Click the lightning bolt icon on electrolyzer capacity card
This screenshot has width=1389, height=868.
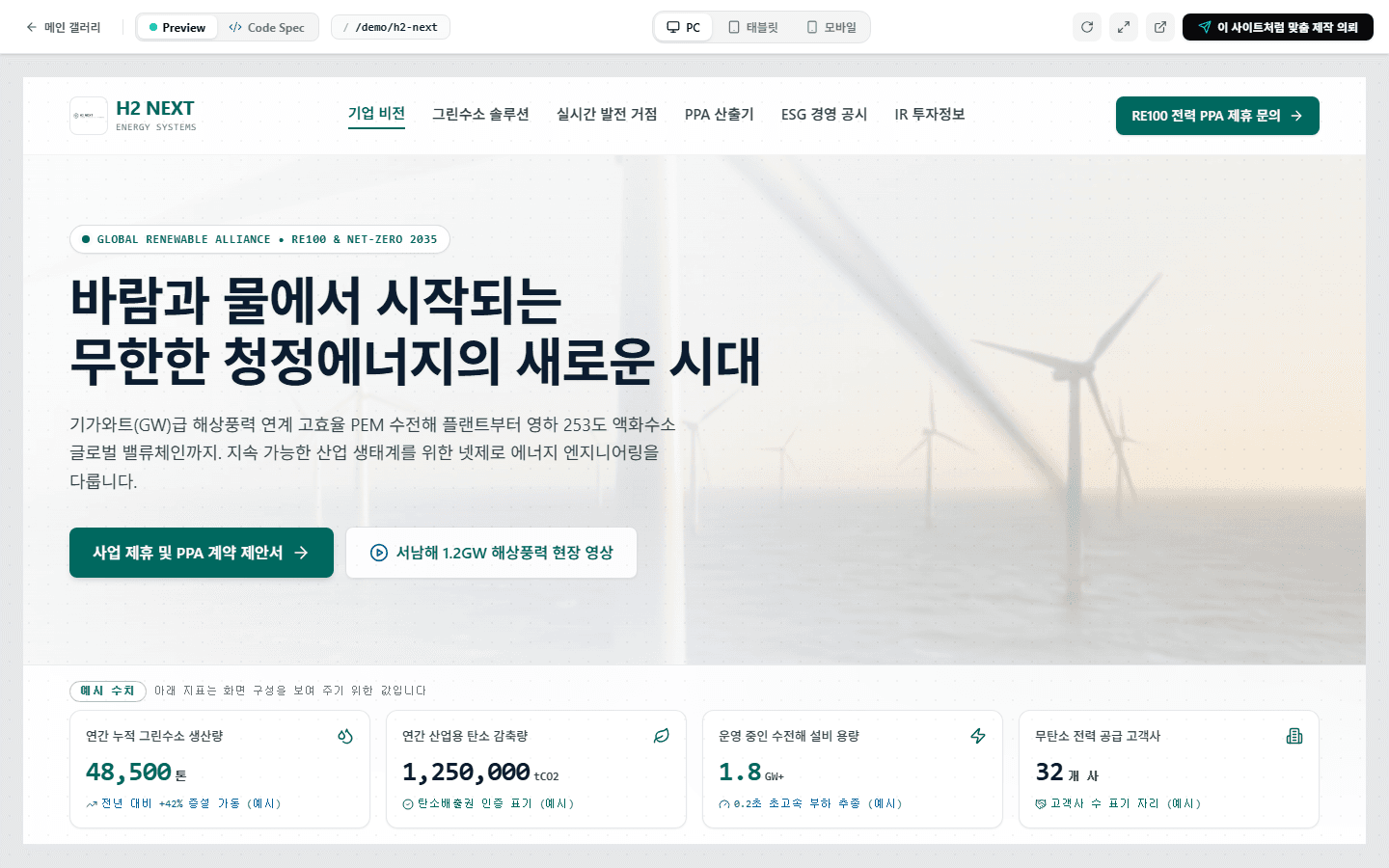pos(978,736)
